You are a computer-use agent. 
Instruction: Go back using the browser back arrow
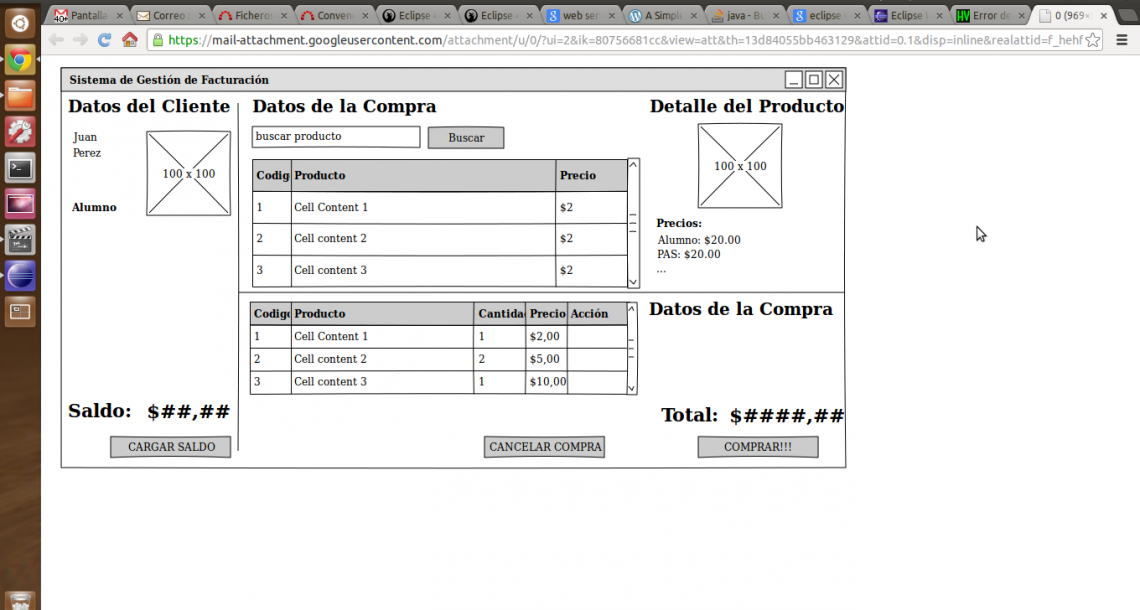[x=55, y=40]
